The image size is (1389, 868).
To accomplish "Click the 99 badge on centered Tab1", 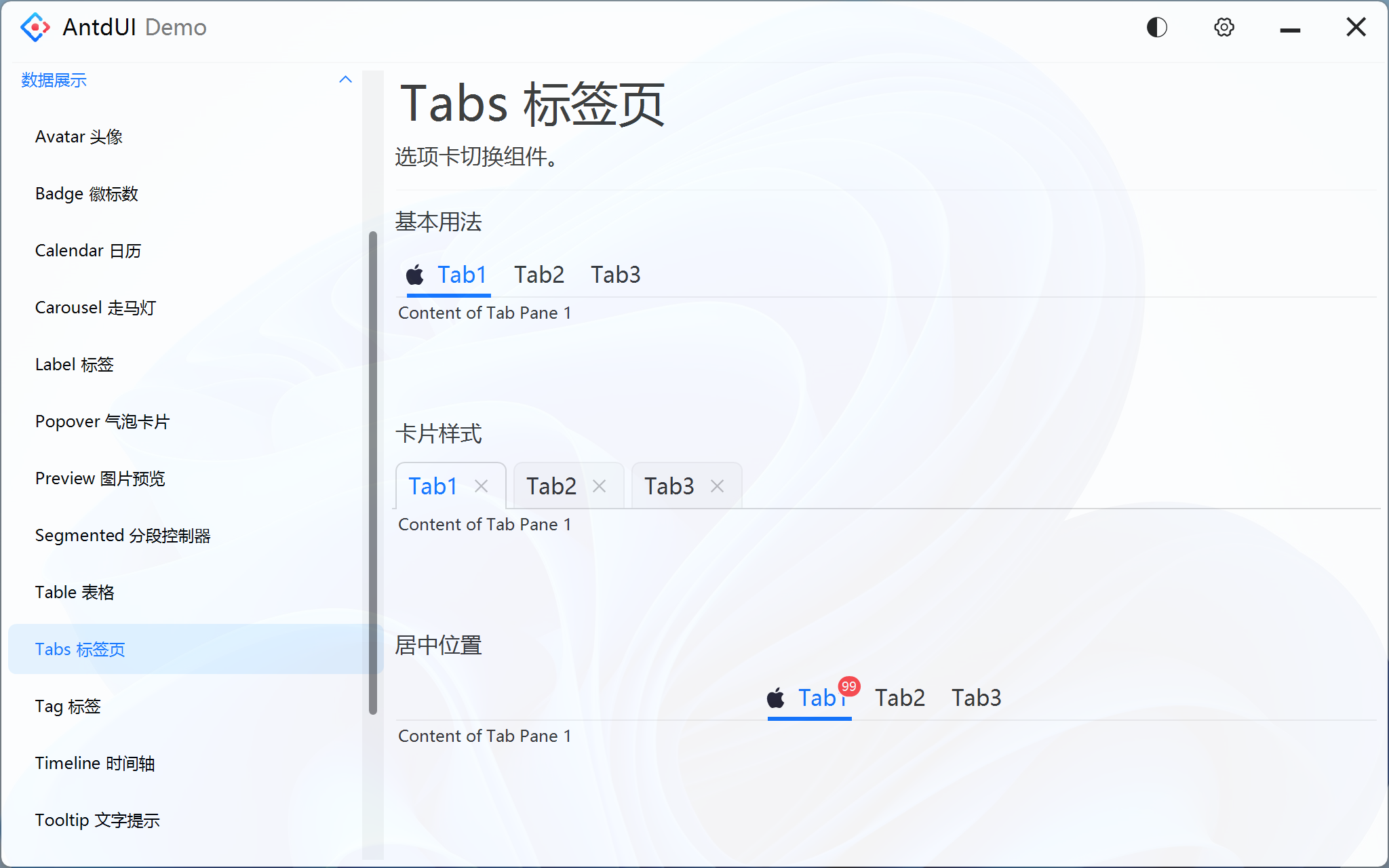I will [848, 686].
